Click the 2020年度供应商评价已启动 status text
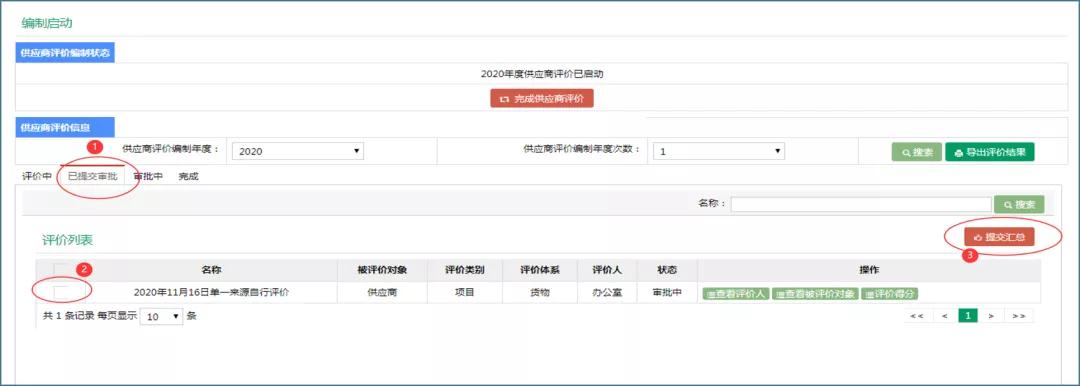Viewport: 1080px width, 386px height. [542, 74]
